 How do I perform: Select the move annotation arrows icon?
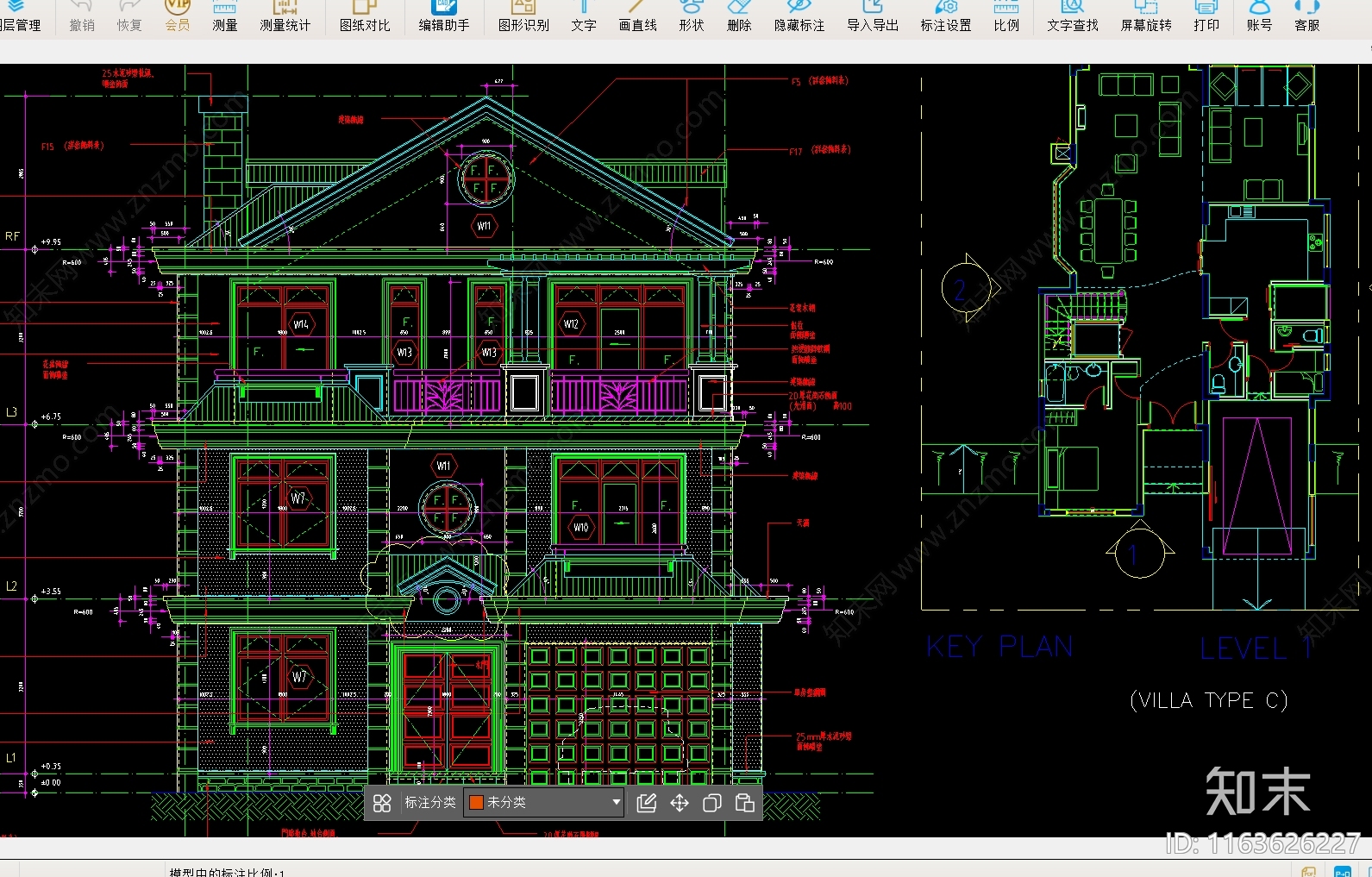(680, 803)
